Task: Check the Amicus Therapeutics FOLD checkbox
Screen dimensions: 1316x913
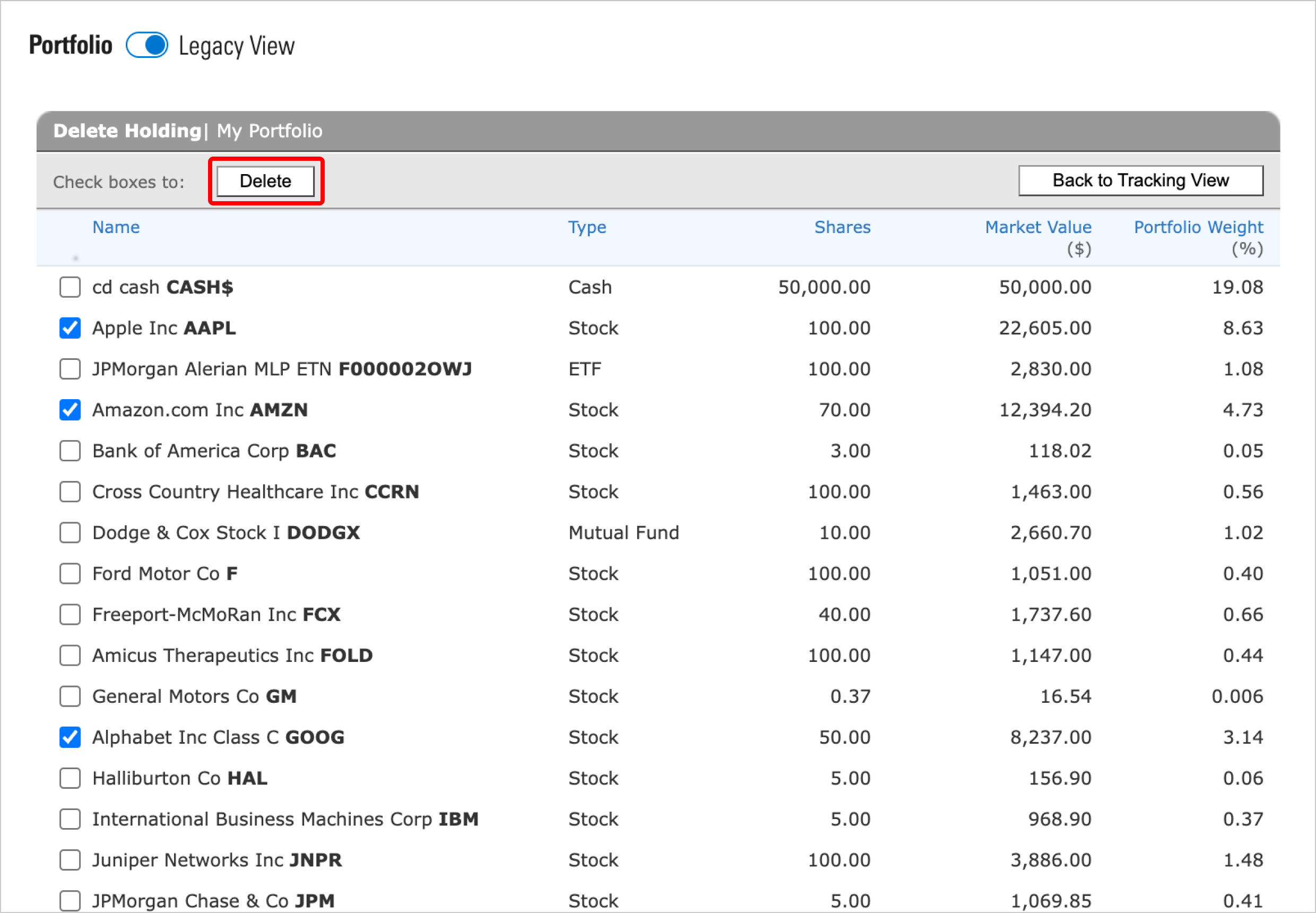Action: pyautogui.click(x=70, y=655)
